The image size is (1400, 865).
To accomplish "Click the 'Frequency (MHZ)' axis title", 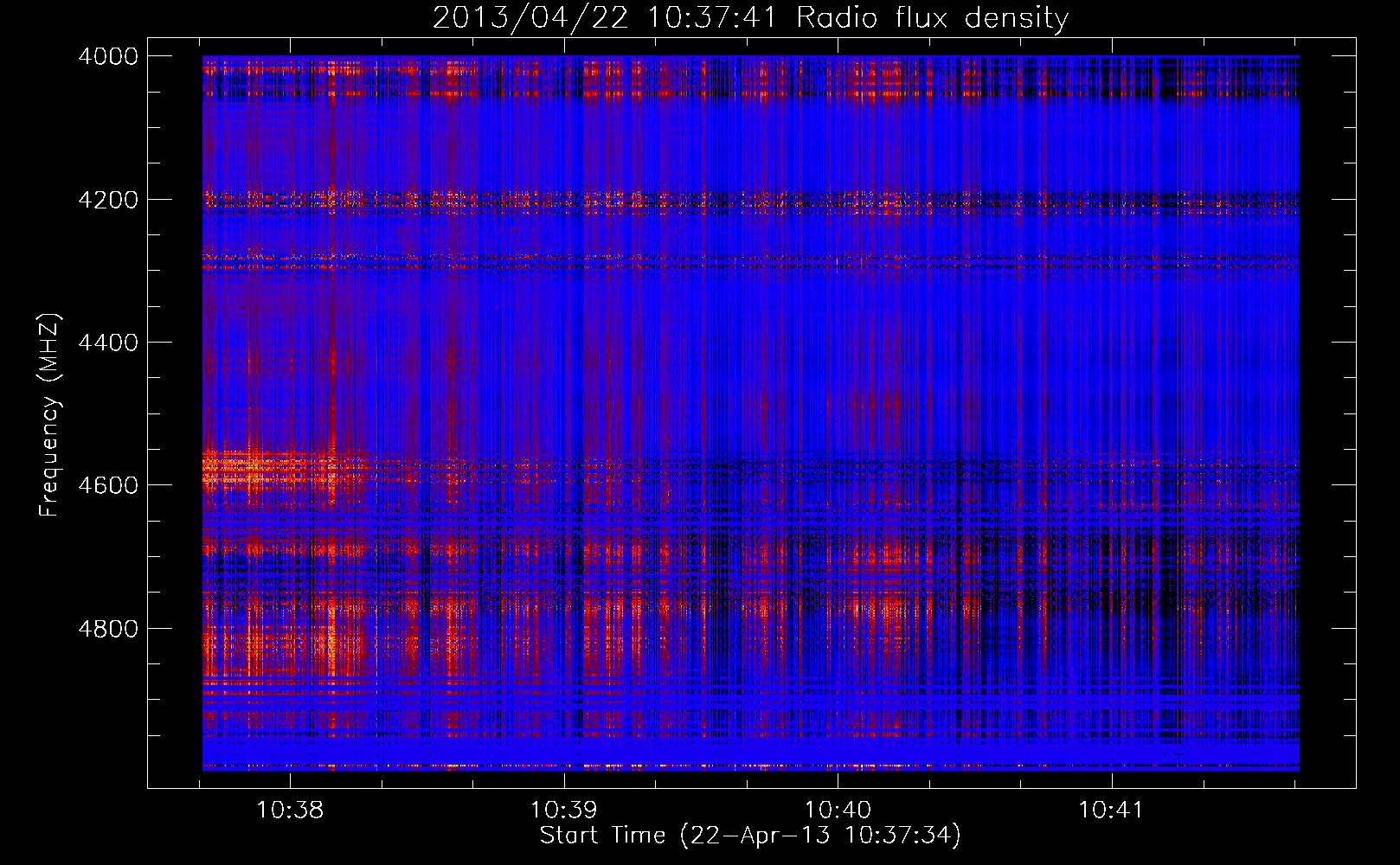I will coord(50,414).
